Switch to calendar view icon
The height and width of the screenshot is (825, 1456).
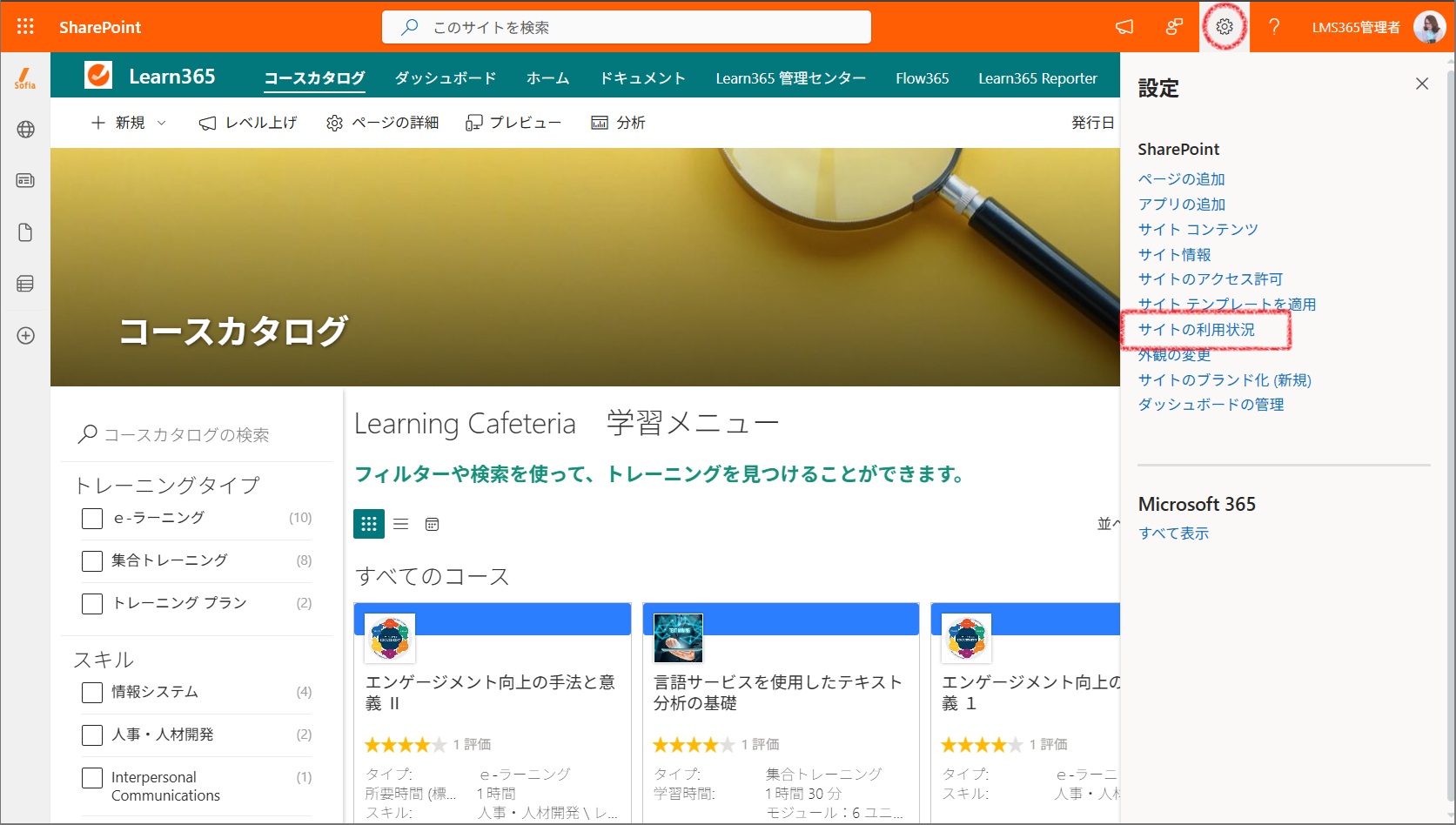click(432, 524)
